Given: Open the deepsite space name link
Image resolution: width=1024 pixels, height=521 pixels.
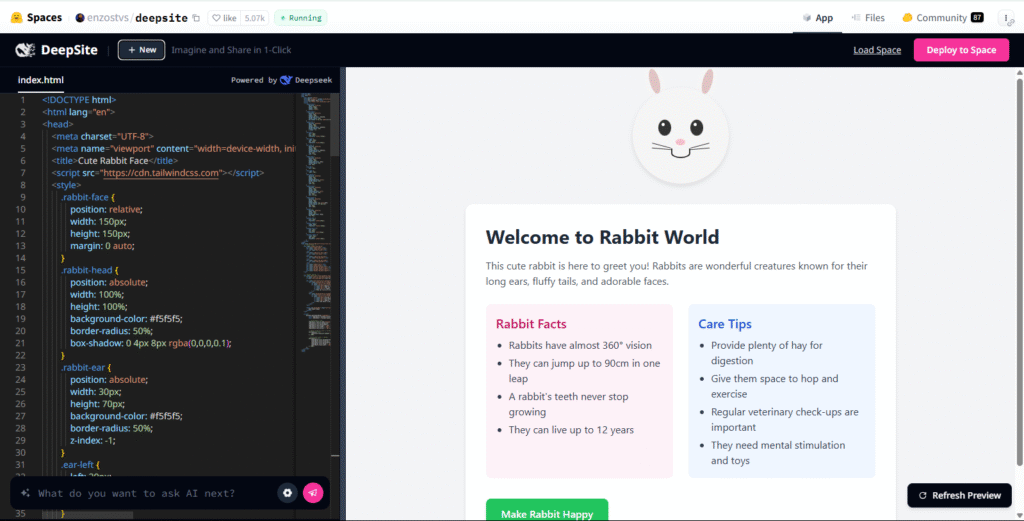Looking at the screenshot, I should click(x=161, y=18).
